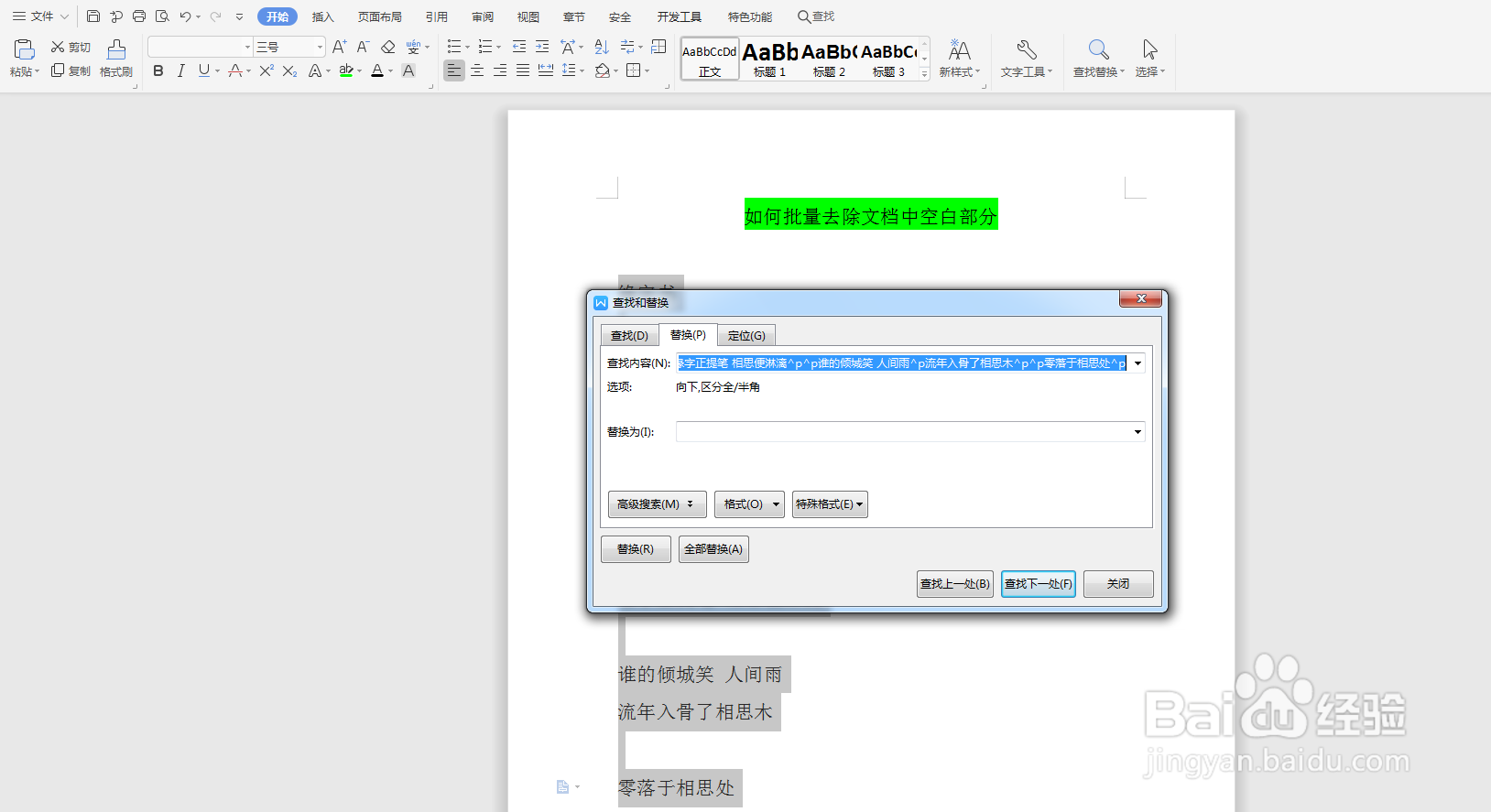The width and height of the screenshot is (1491, 812).
Task: Click Find Previous (查找上一处) button
Action: click(x=955, y=584)
